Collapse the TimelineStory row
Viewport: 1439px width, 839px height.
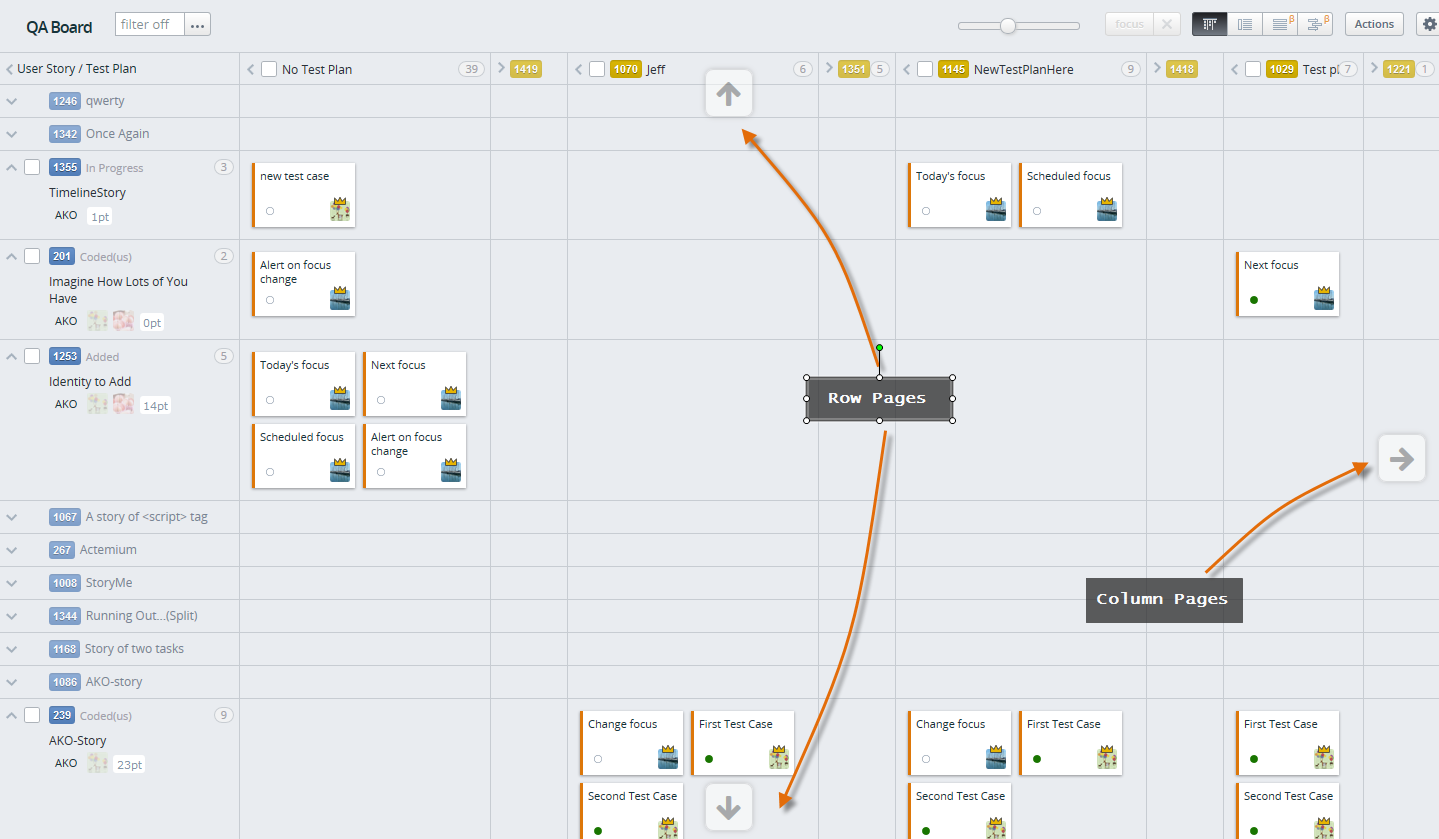[x=12, y=167]
